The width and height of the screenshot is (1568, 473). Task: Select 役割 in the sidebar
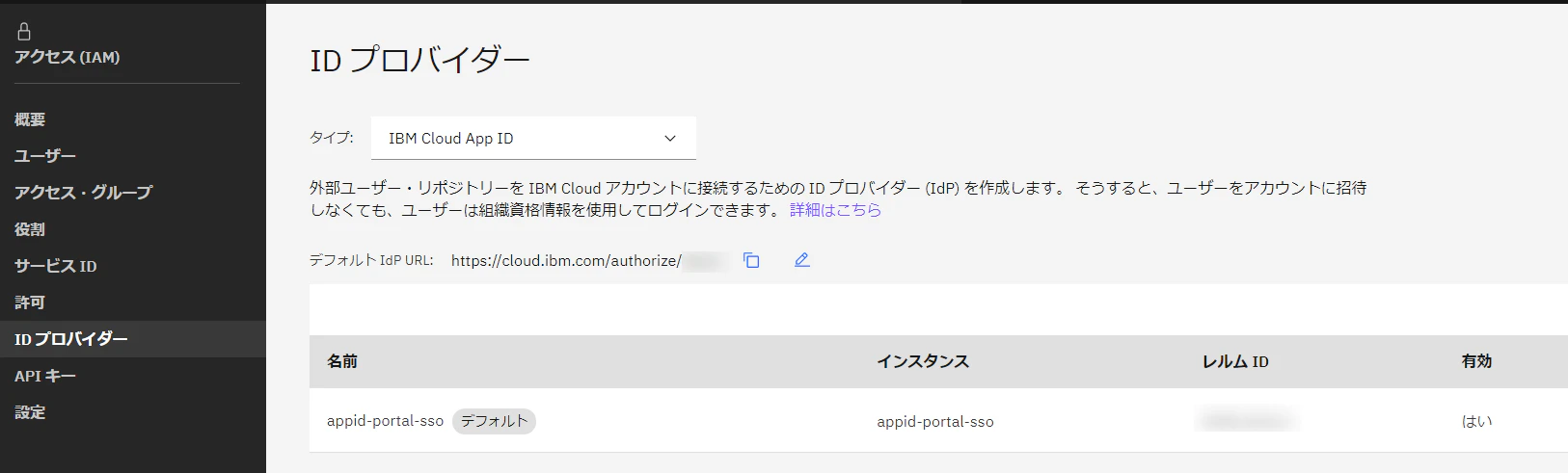(30, 229)
